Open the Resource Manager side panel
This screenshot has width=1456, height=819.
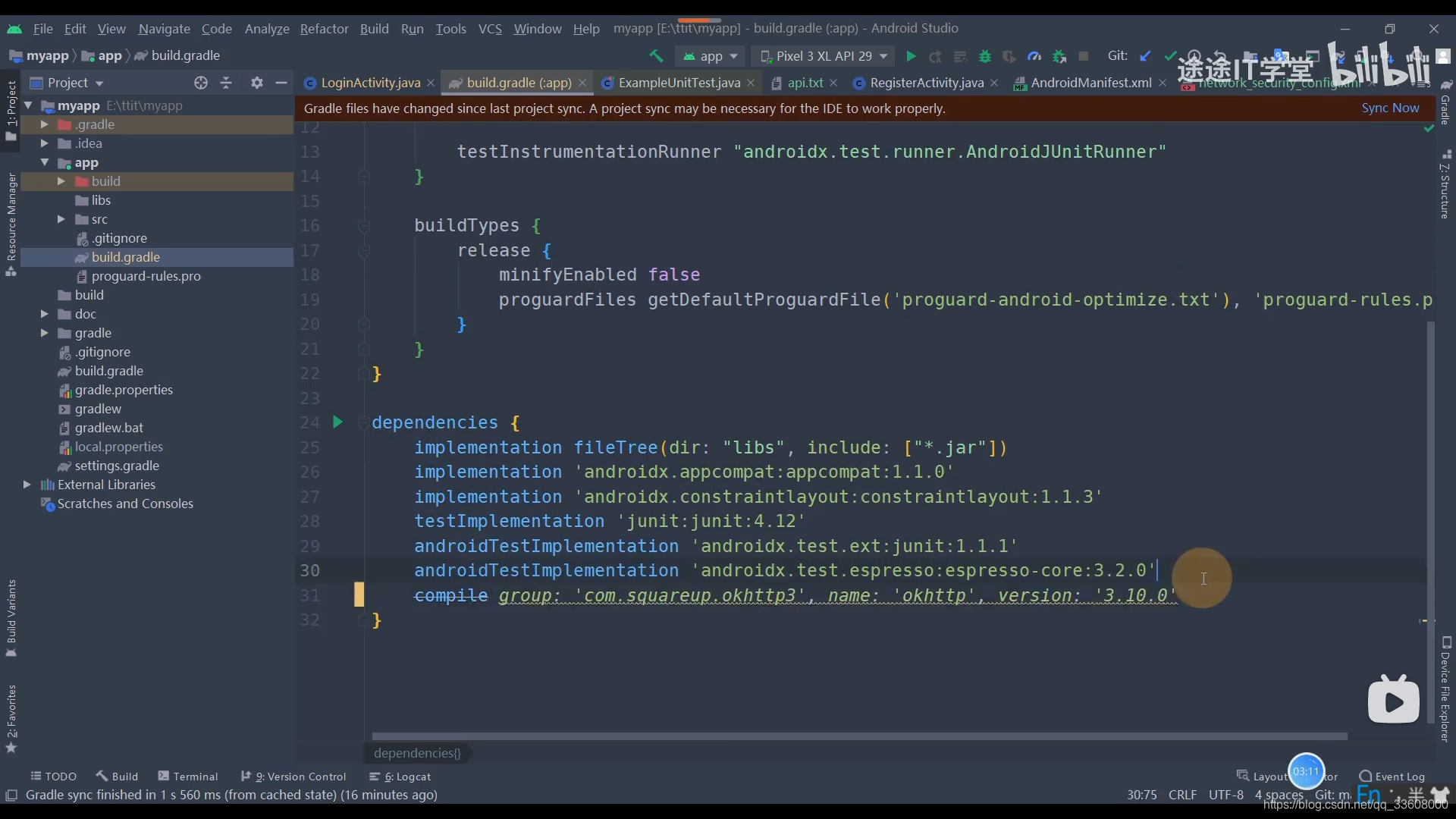11,224
